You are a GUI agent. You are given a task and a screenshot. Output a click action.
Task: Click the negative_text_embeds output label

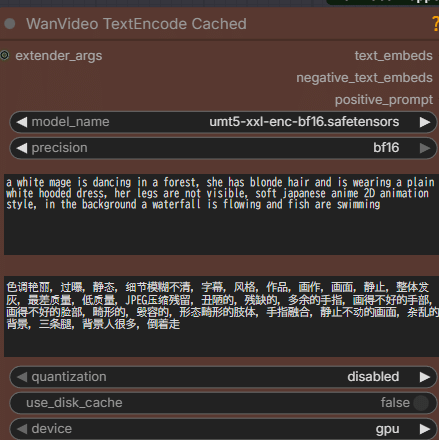click(x=364, y=78)
